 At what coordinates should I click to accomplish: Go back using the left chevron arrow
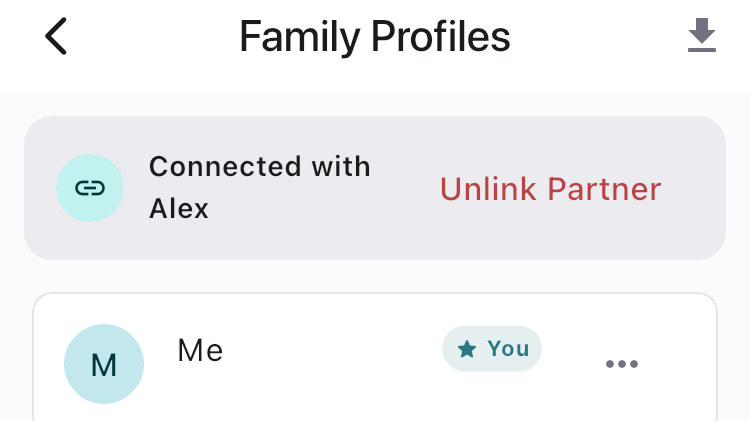click(56, 36)
